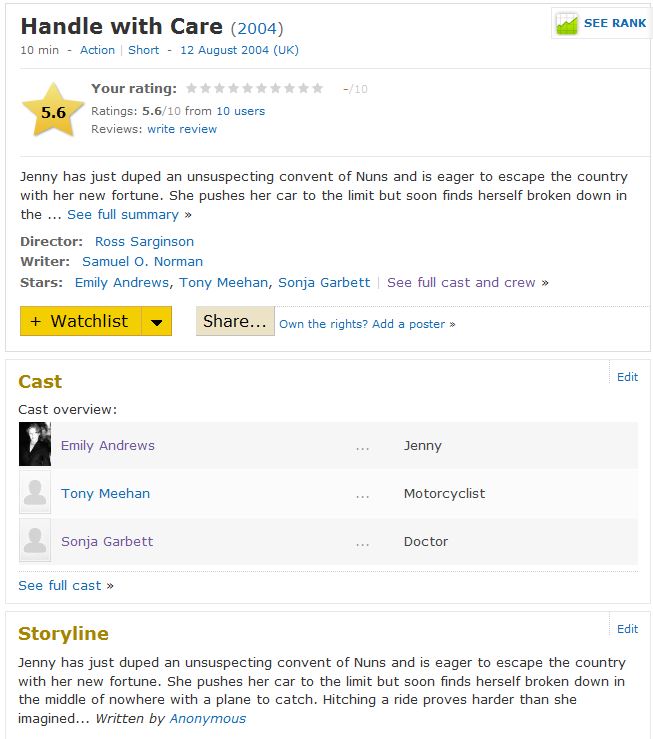Expand the full plot summary
653x739 pixels.
(x=123, y=215)
